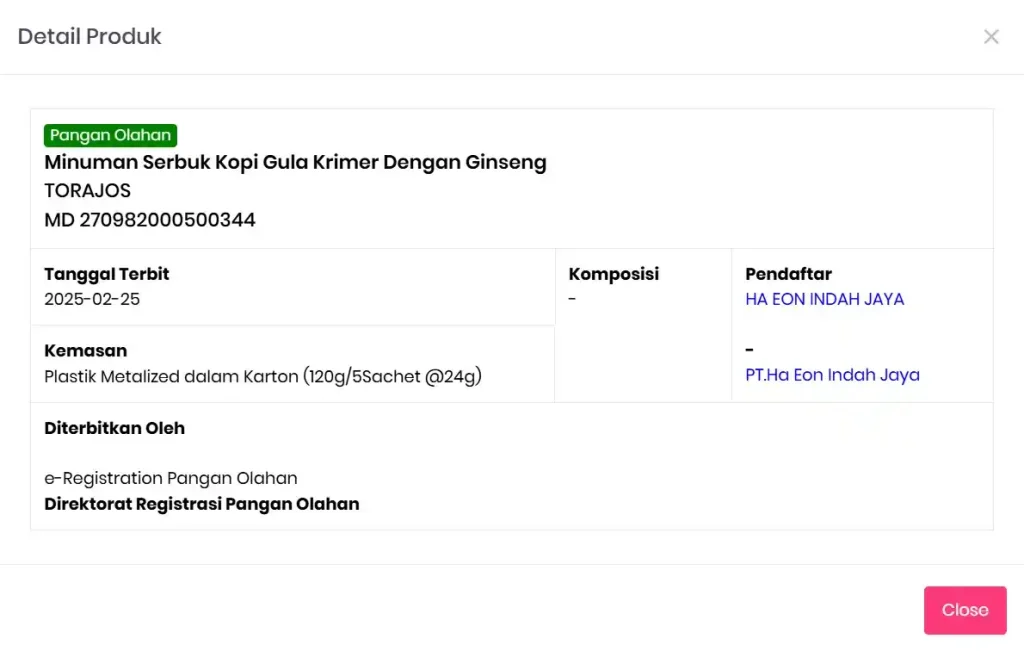Click the Pendaftar heading

(788, 274)
